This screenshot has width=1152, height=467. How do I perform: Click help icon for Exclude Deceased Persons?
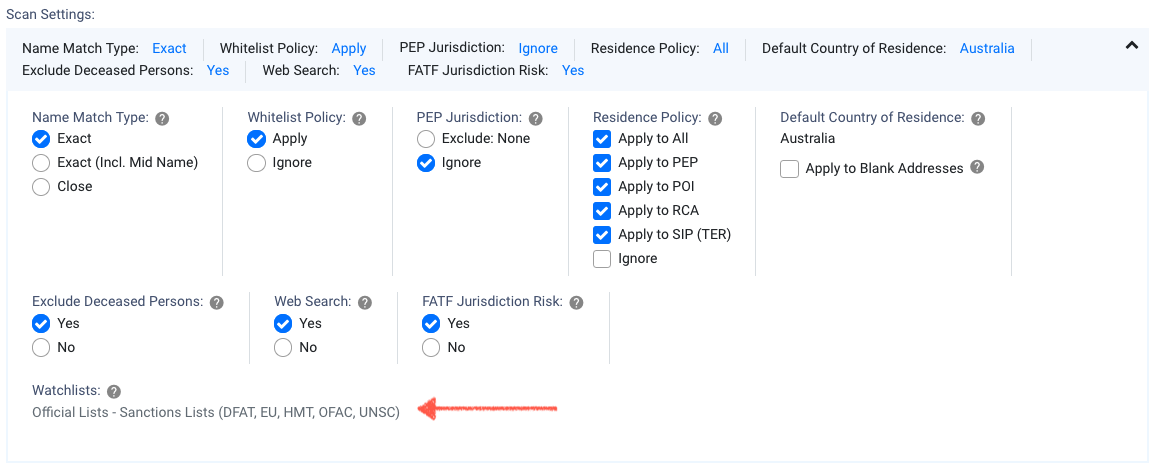pyautogui.click(x=217, y=302)
